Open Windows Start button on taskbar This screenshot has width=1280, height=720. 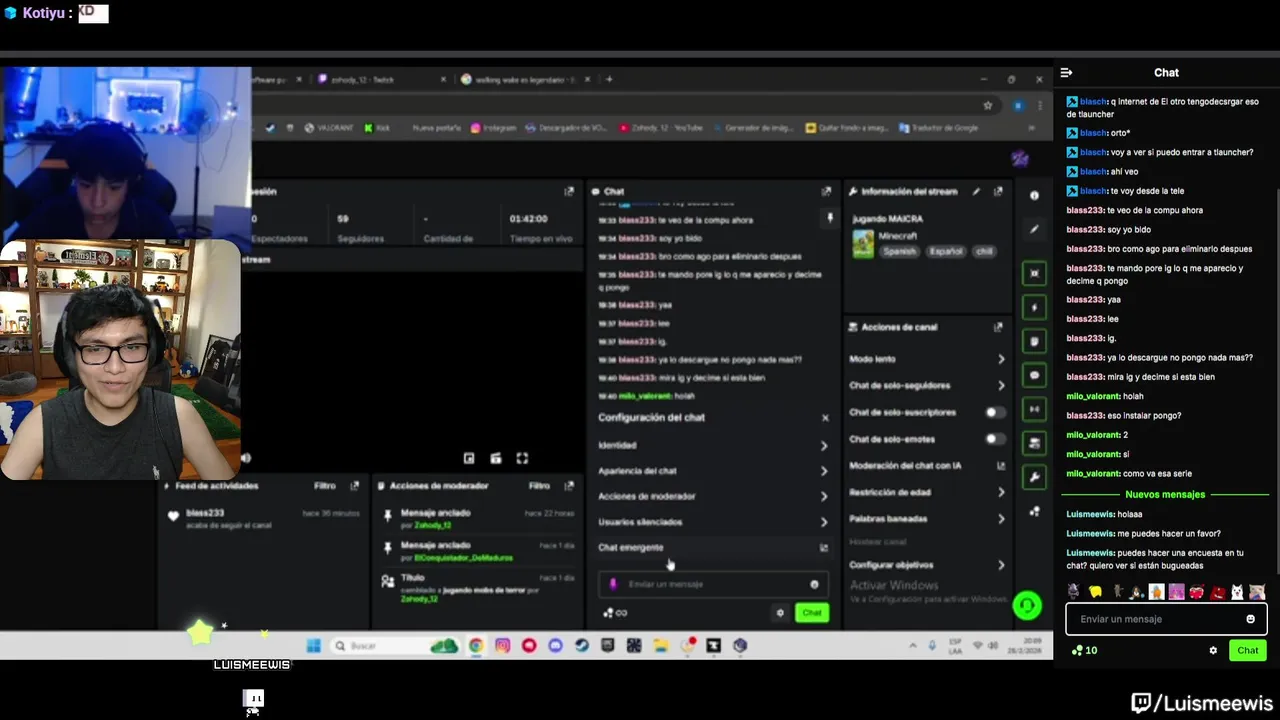pyautogui.click(x=313, y=646)
